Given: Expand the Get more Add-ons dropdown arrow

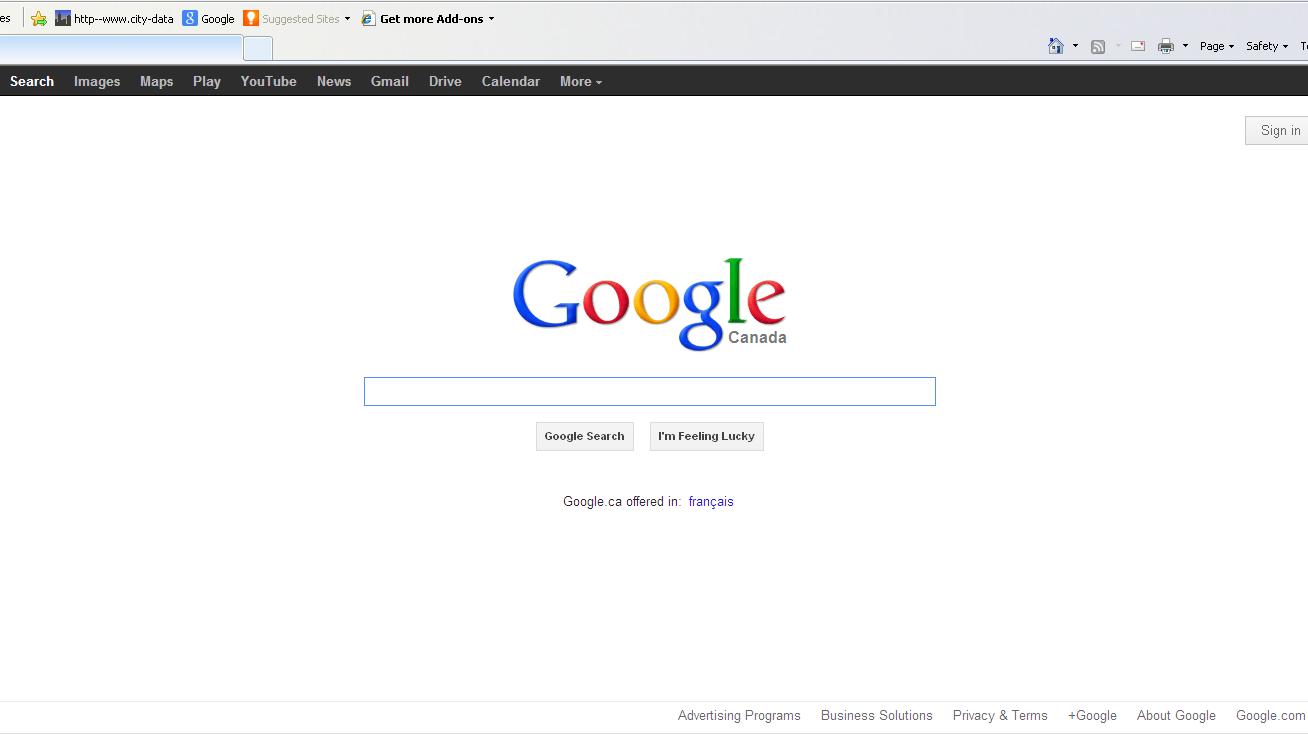Looking at the screenshot, I should [x=491, y=19].
